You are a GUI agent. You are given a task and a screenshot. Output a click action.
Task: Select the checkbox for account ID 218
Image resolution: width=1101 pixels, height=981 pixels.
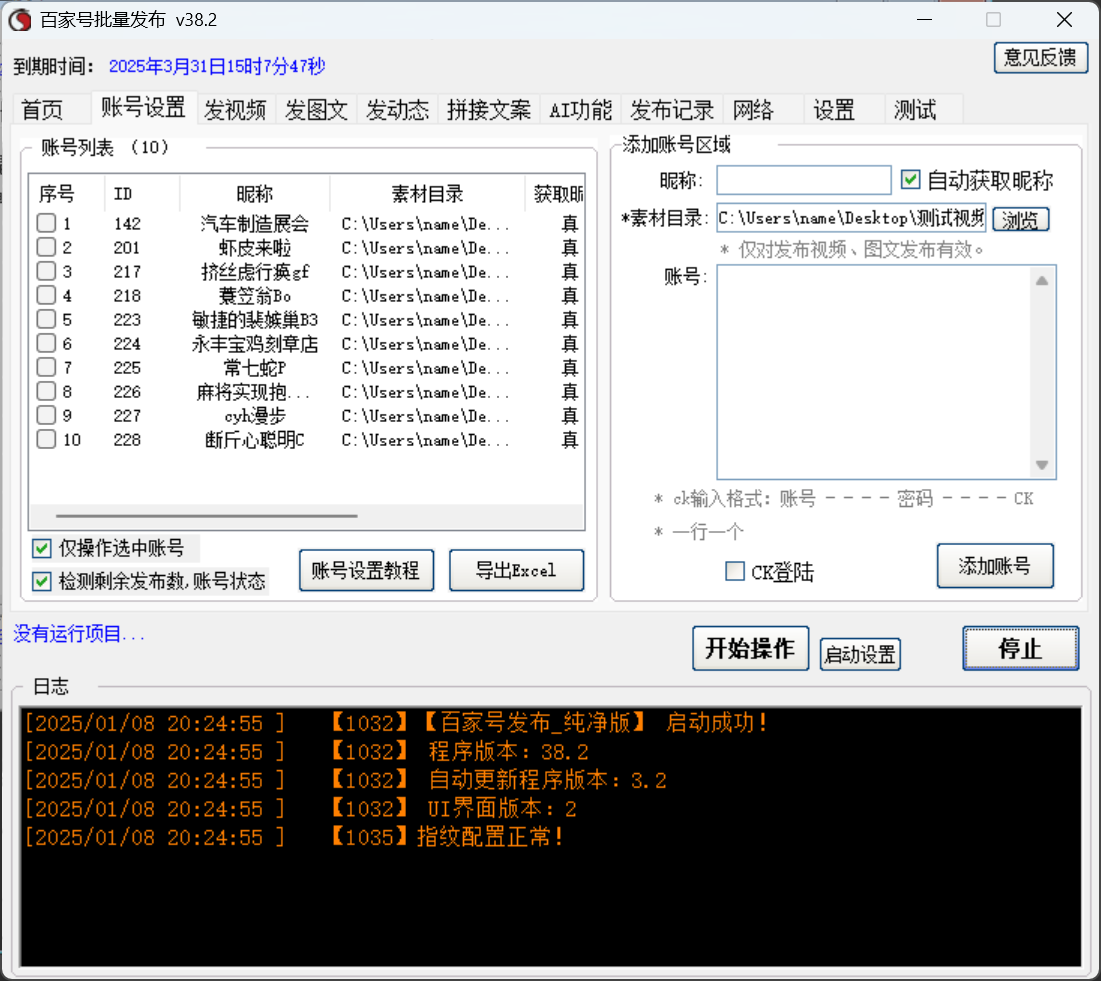point(46,295)
